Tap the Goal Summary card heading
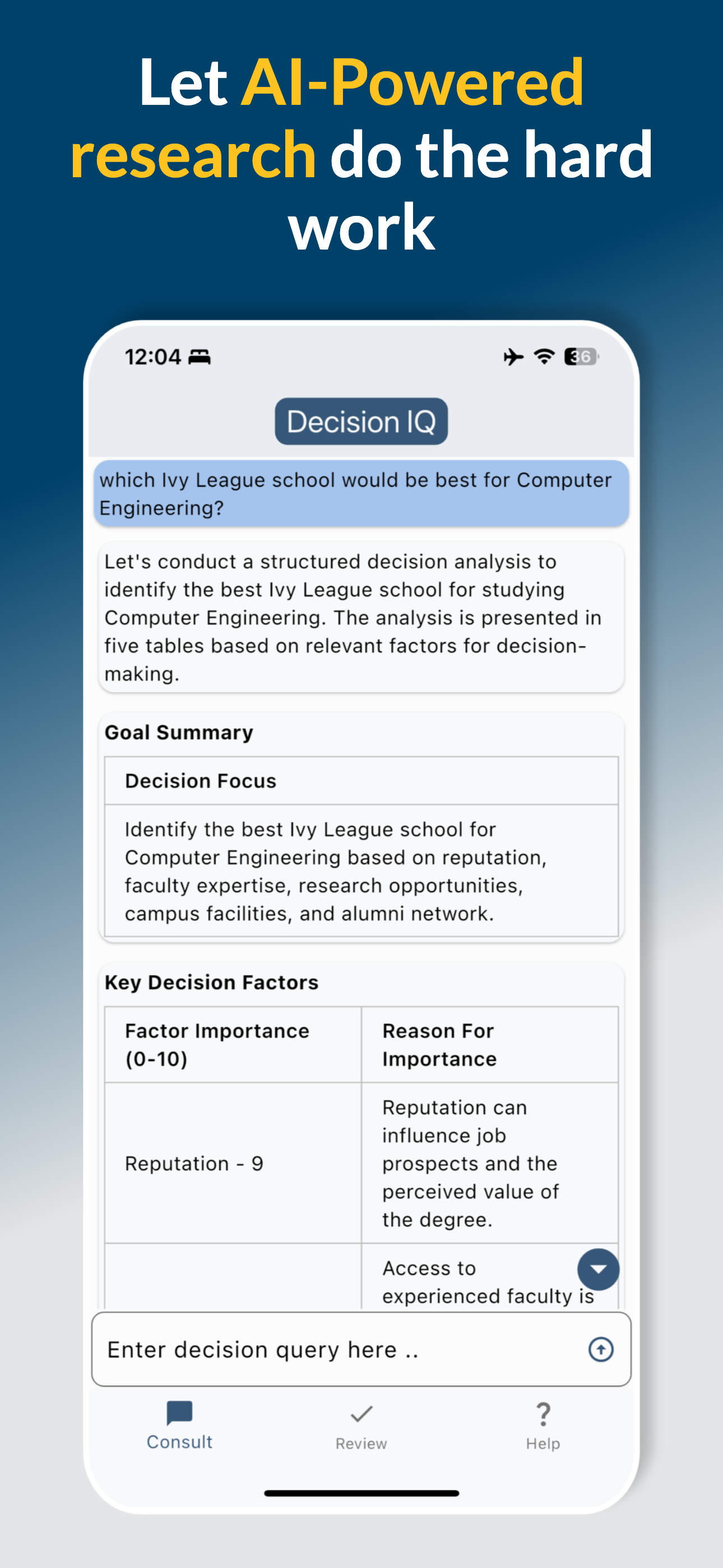 click(179, 732)
